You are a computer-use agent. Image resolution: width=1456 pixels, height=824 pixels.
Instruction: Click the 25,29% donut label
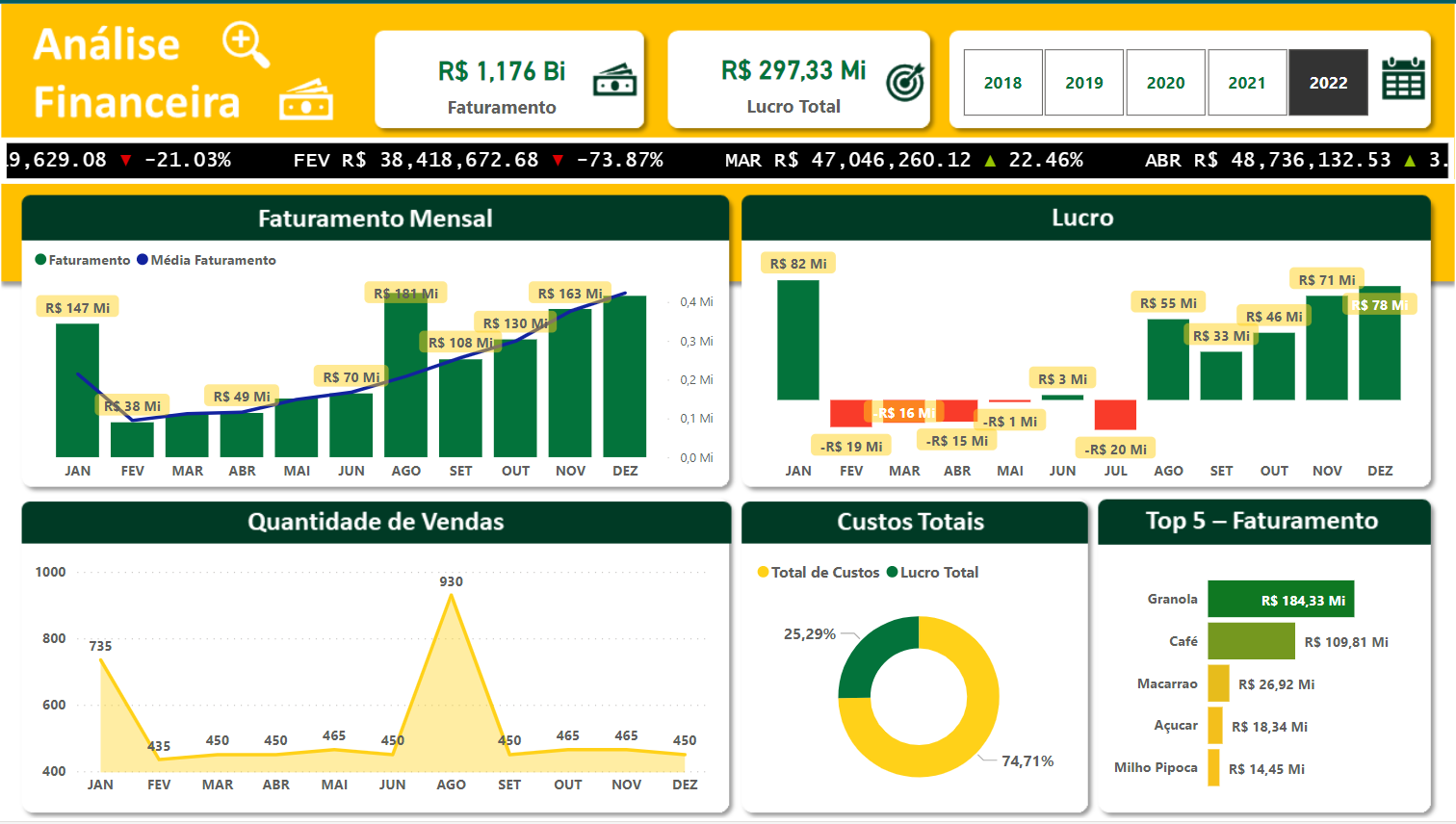click(810, 634)
